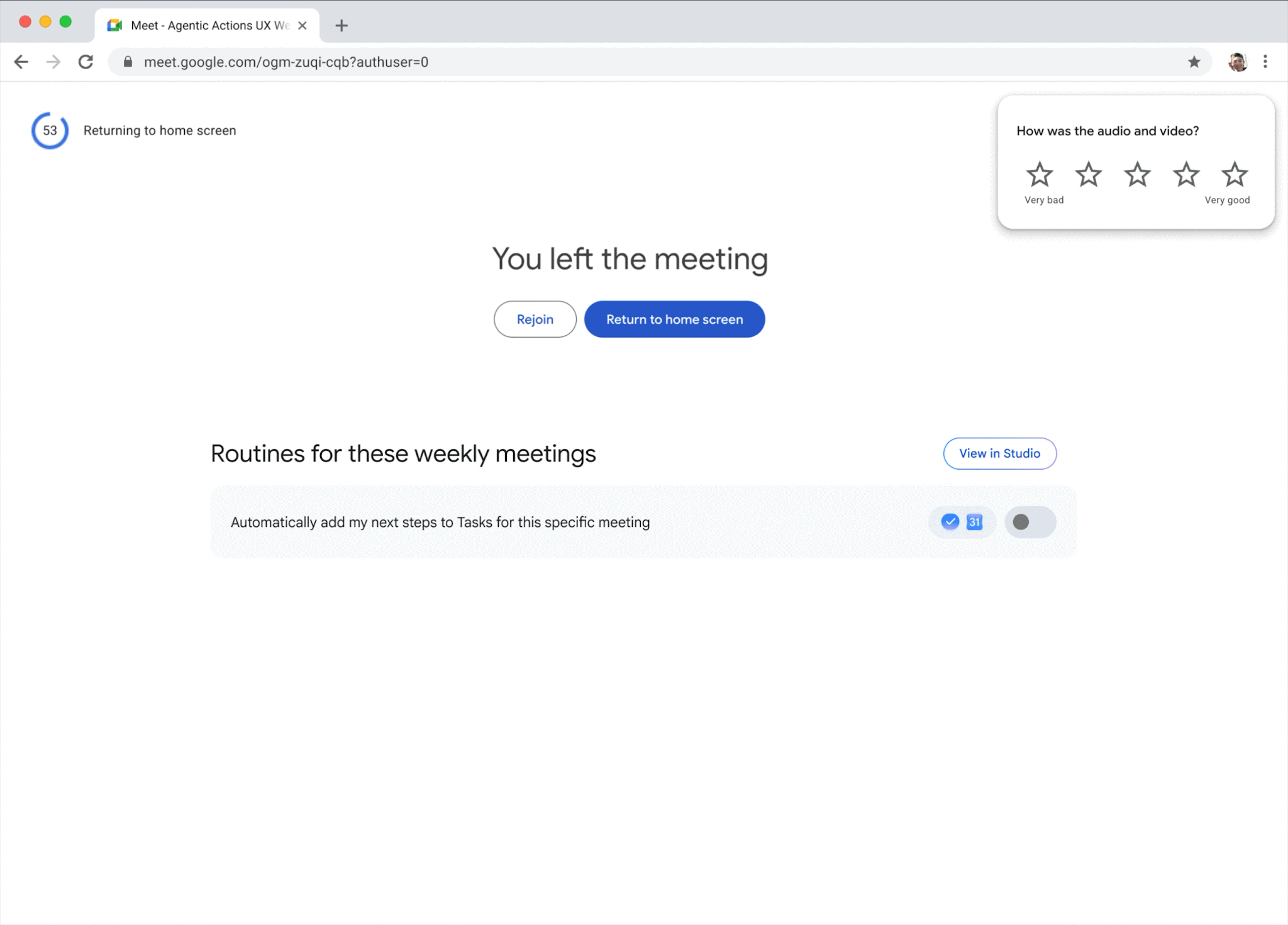Click the Calendar 31 icon in routine
The image size is (1288, 925).
click(974, 521)
